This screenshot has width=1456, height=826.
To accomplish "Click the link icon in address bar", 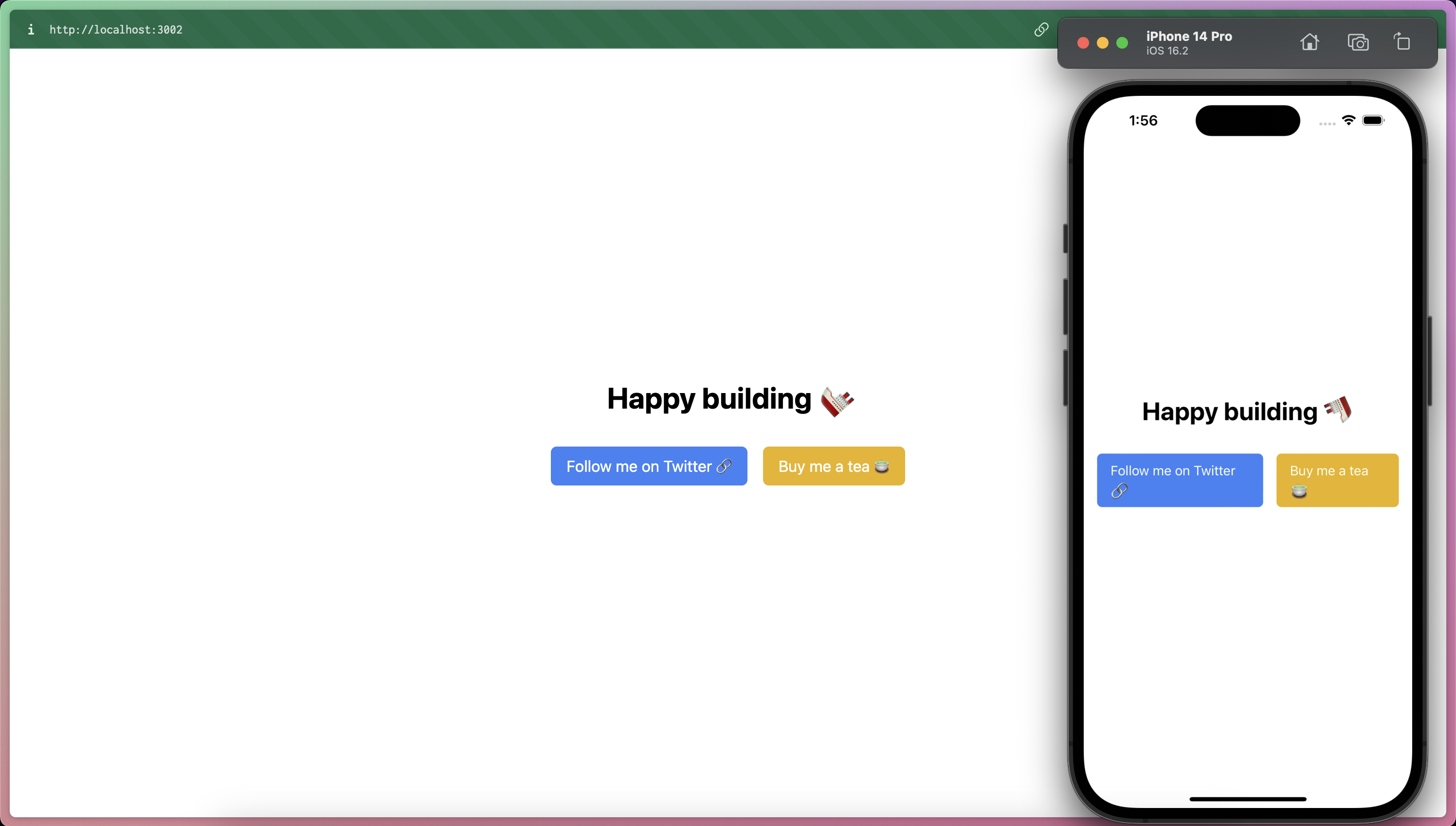I will (x=1041, y=29).
